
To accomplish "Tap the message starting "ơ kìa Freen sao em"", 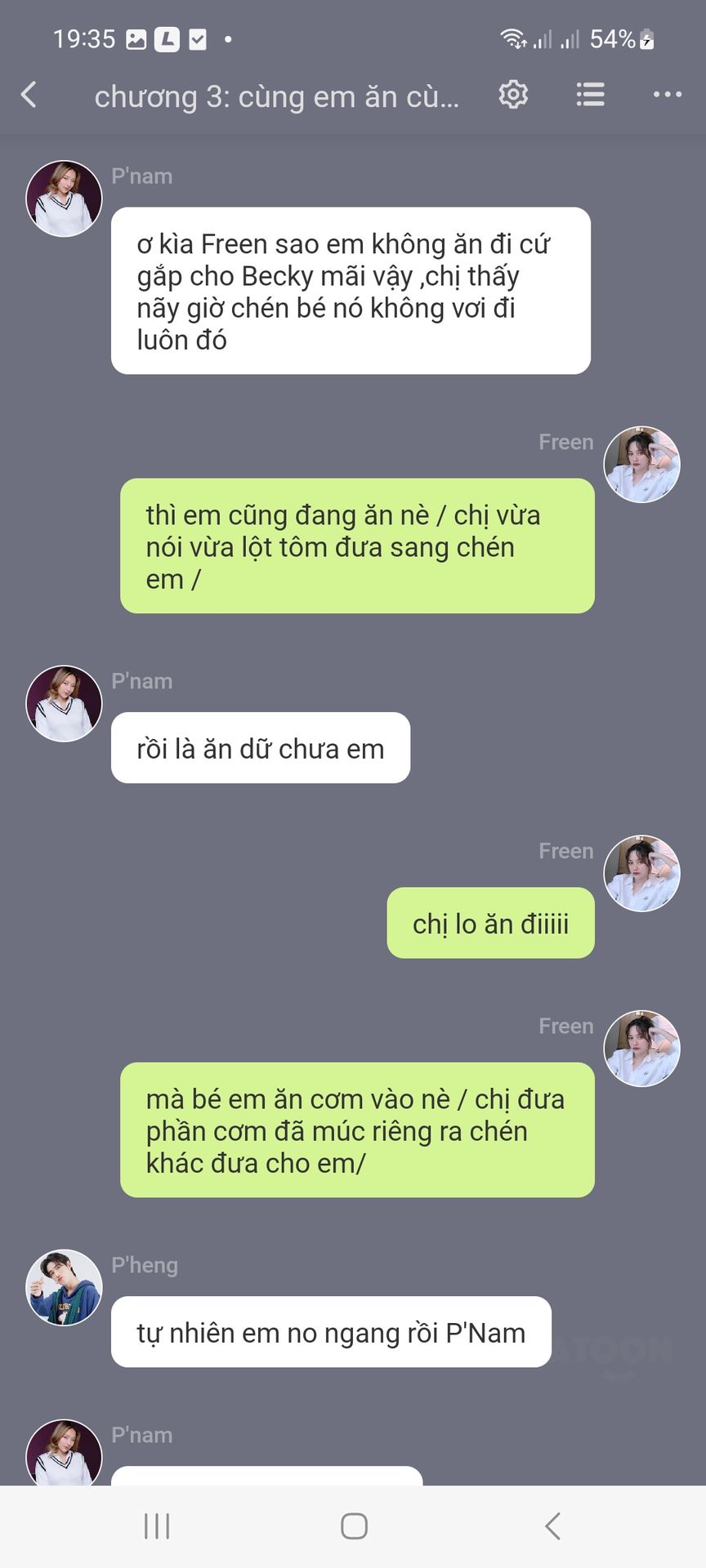I will (x=351, y=291).
